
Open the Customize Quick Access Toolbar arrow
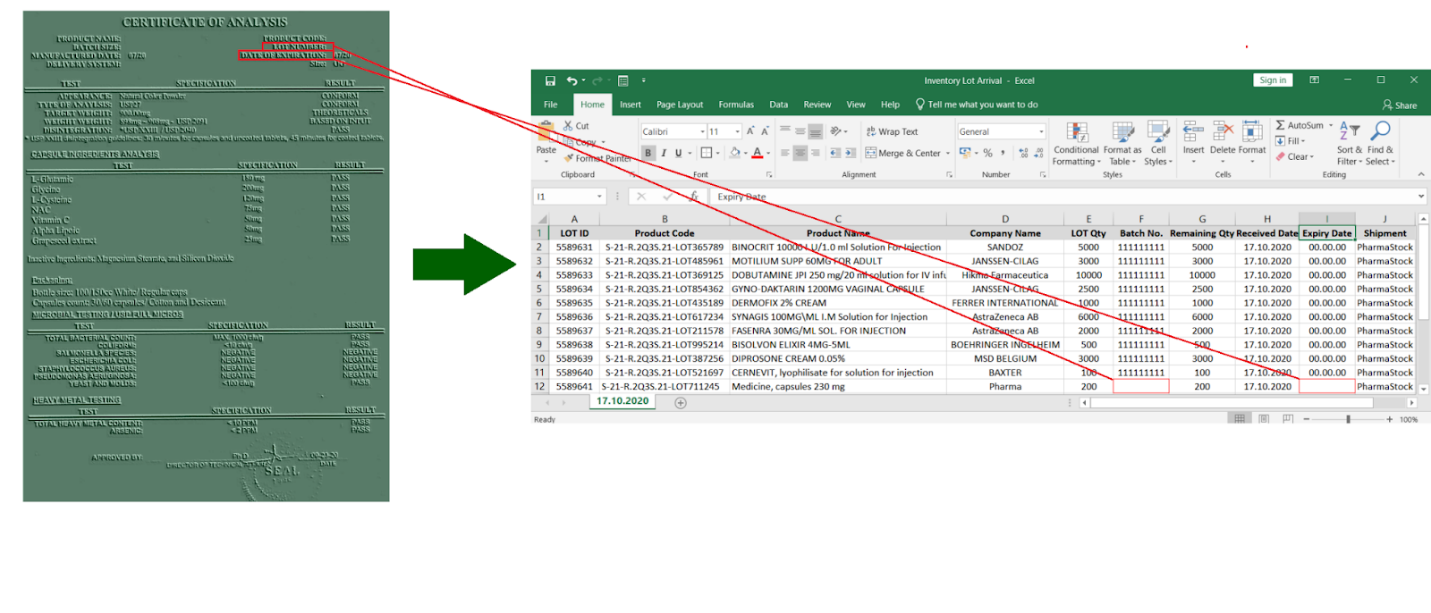click(643, 81)
